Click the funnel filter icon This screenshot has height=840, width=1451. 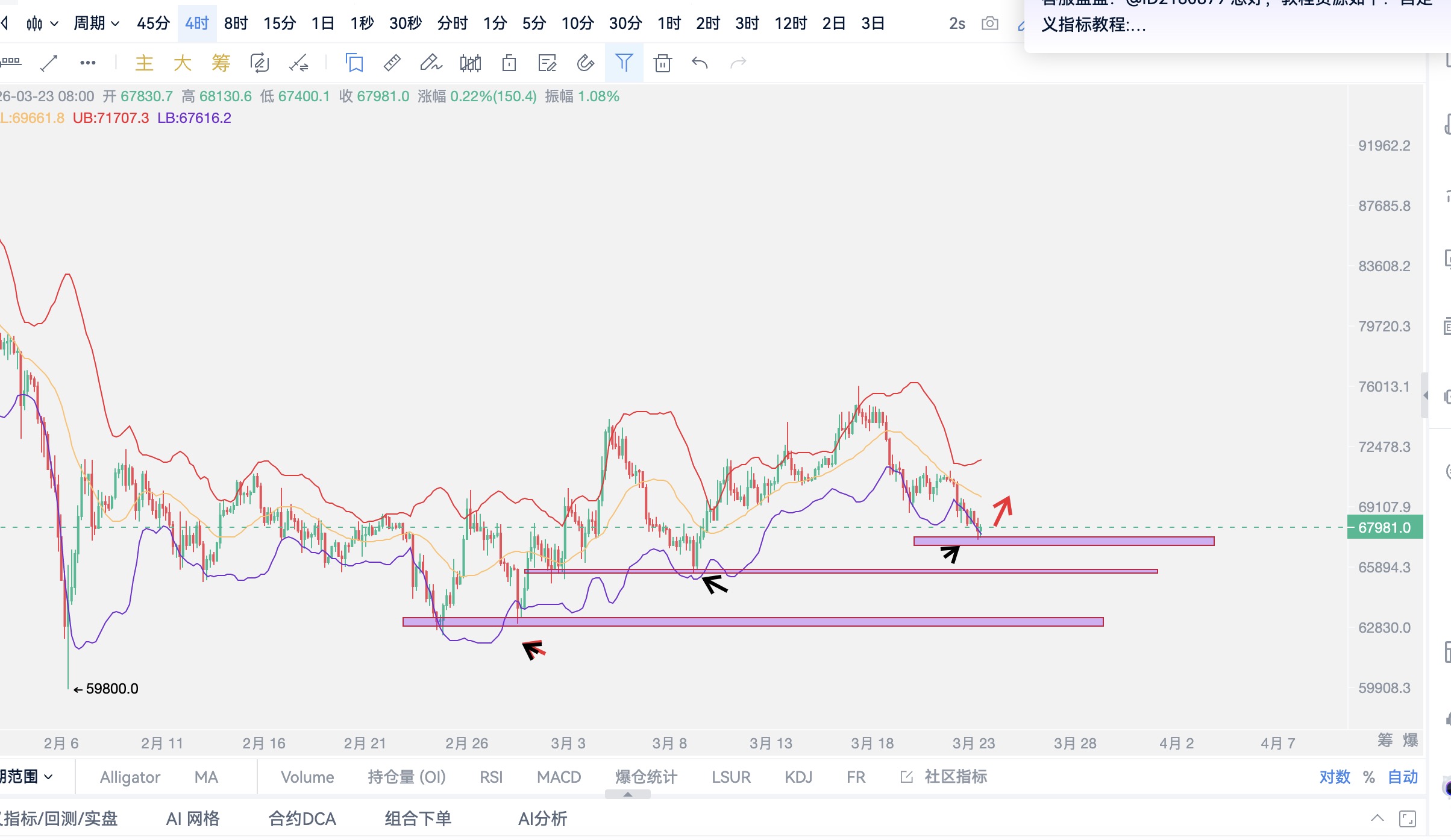(x=624, y=63)
